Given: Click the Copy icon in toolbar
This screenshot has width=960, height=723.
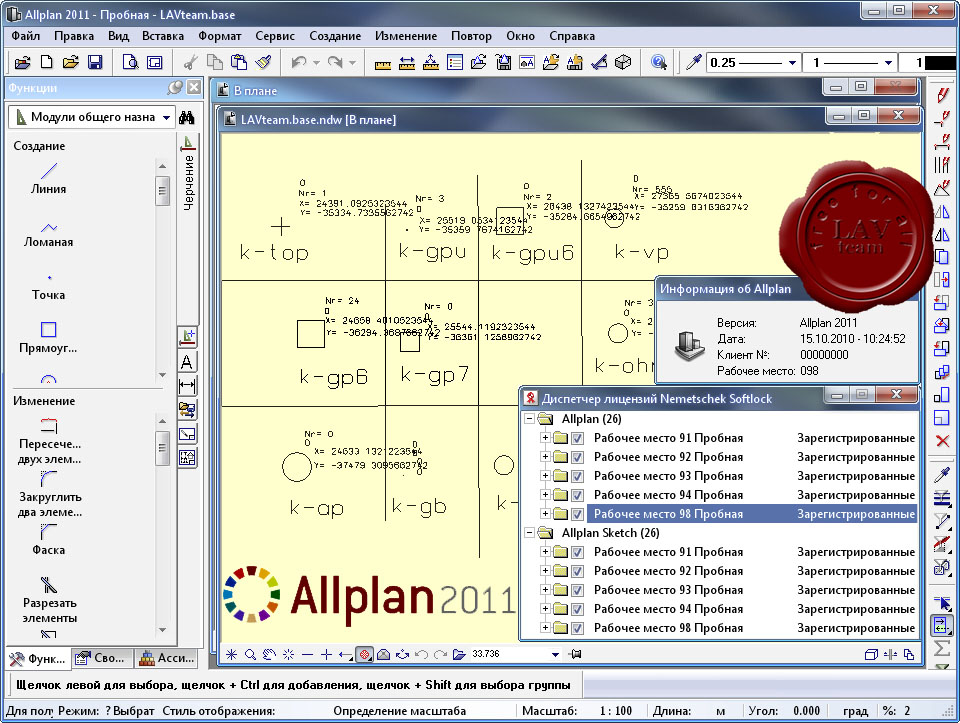Looking at the screenshot, I should coord(215,62).
